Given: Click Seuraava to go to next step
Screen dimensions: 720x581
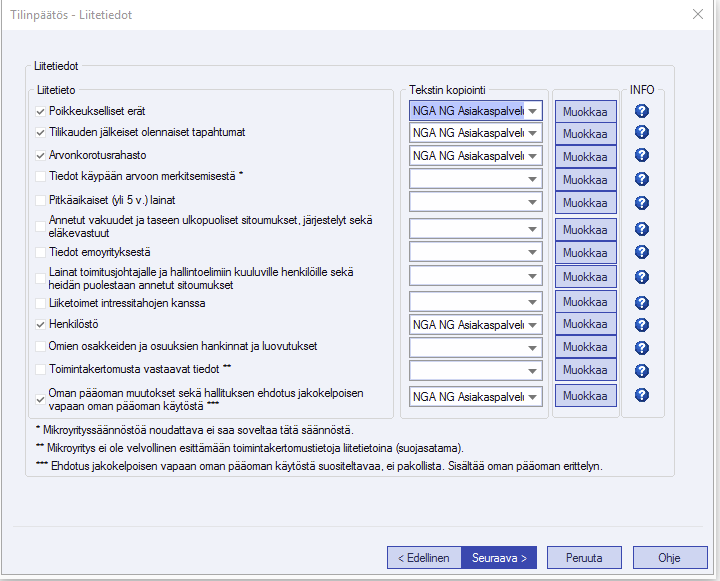Looking at the screenshot, I should 500,557.
